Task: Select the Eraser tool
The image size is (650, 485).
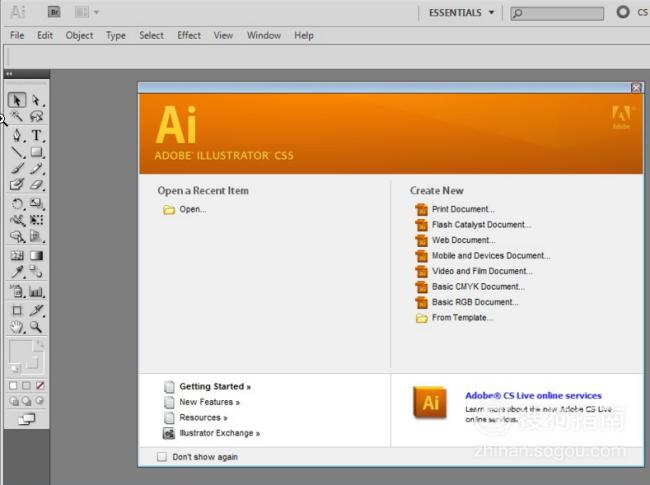Action: click(x=36, y=184)
